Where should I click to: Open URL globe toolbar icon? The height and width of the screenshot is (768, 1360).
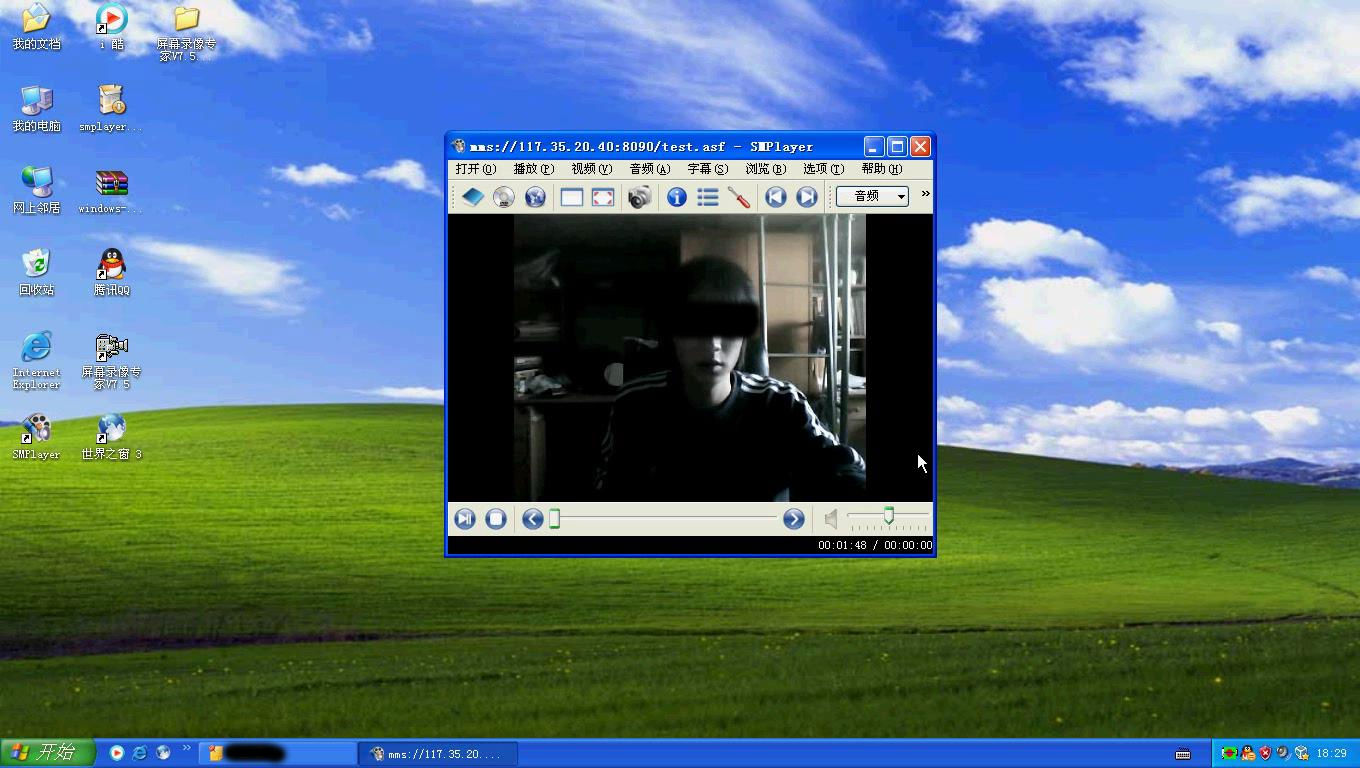coord(535,197)
